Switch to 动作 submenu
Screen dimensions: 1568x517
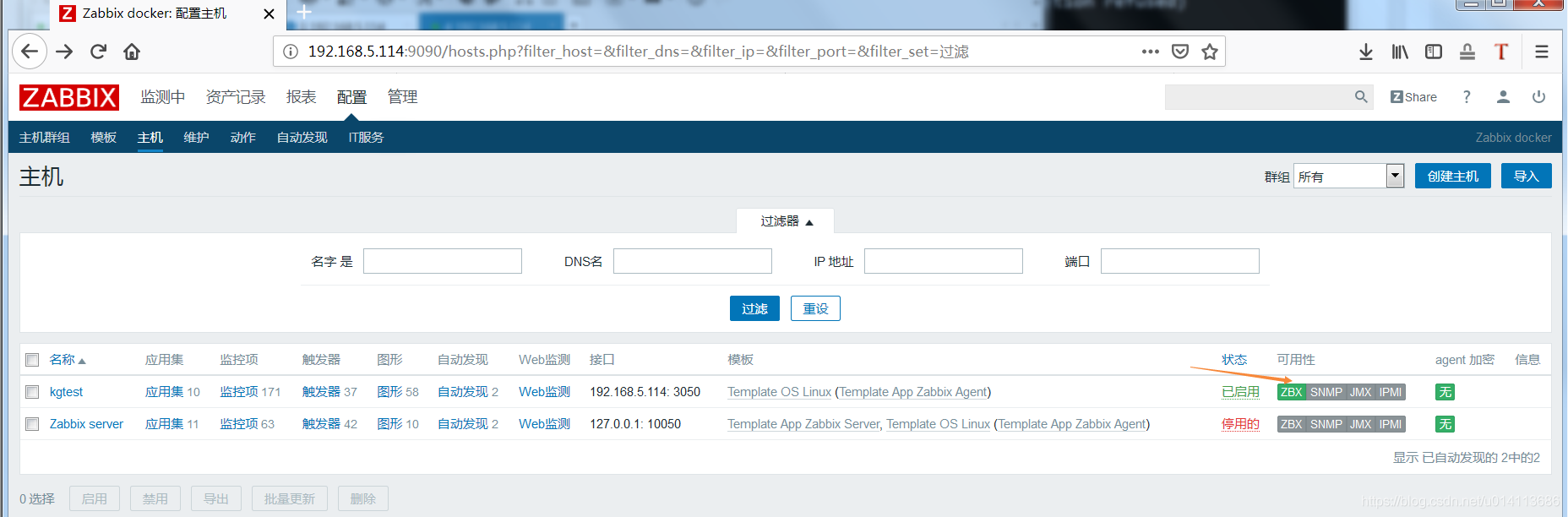coord(243,137)
